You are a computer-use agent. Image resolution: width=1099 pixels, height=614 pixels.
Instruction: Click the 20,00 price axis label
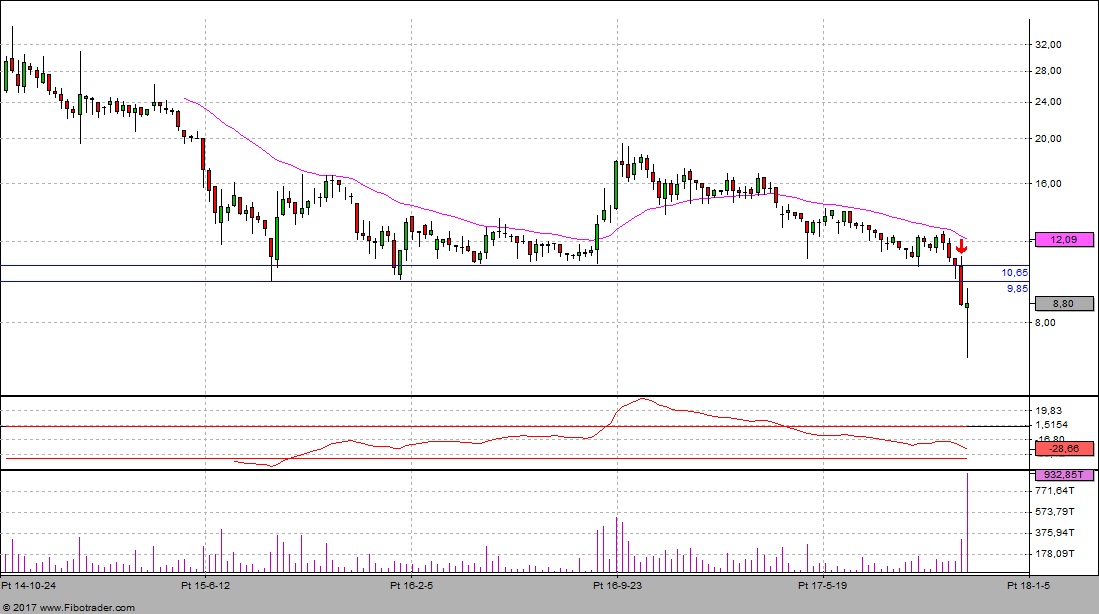pyautogui.click(x=1049, y=139)
